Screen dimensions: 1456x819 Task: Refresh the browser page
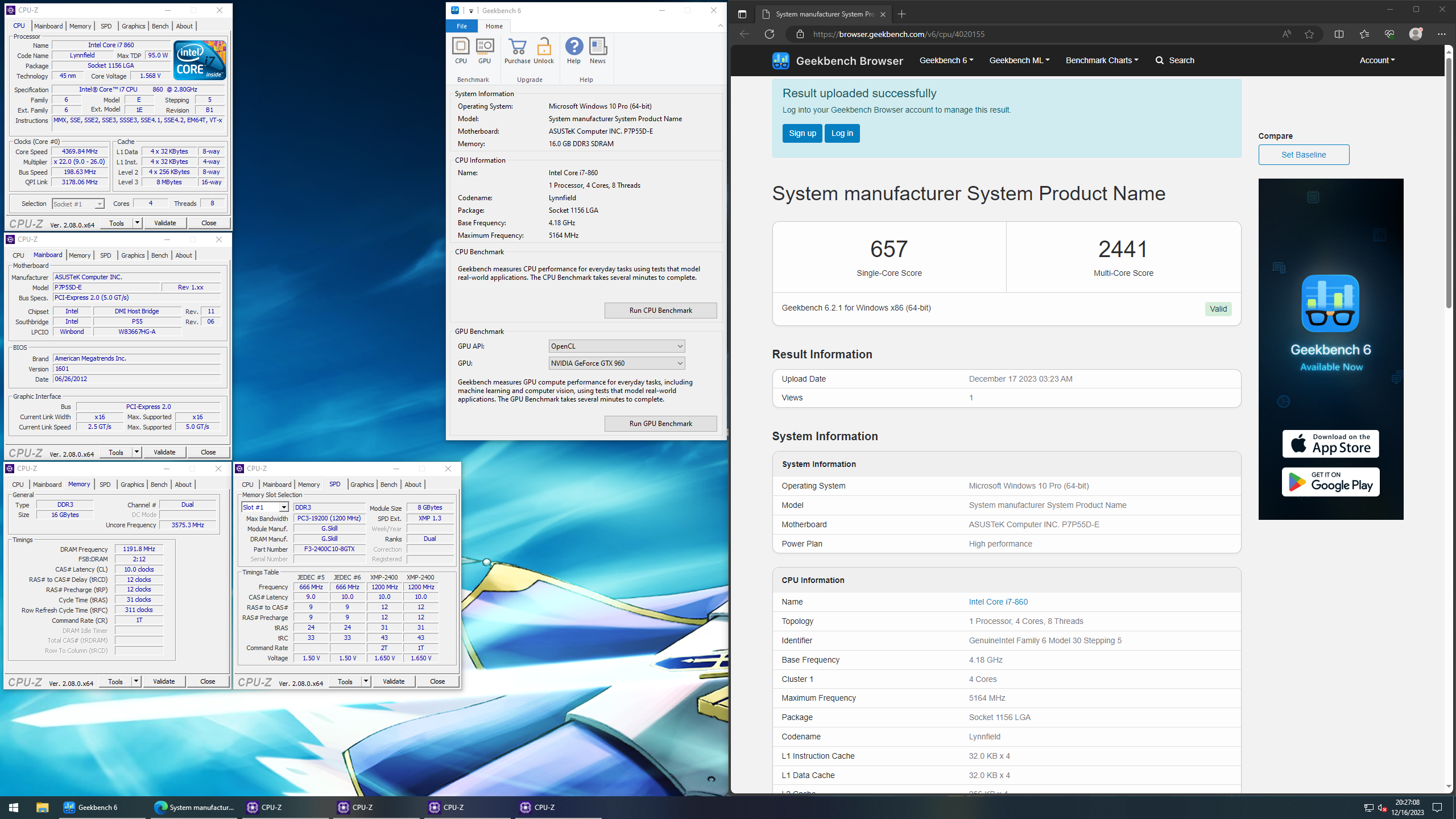click(x=770, y=34)
